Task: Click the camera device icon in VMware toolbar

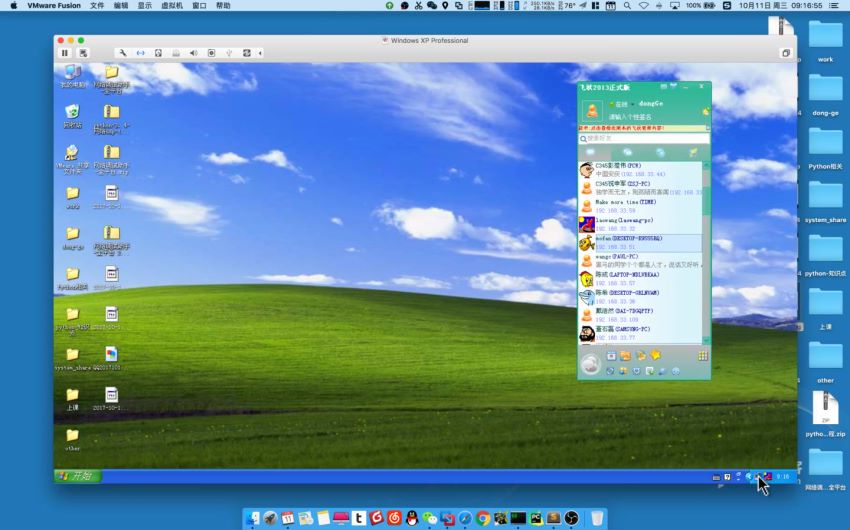Action: (x=211, y=53)
